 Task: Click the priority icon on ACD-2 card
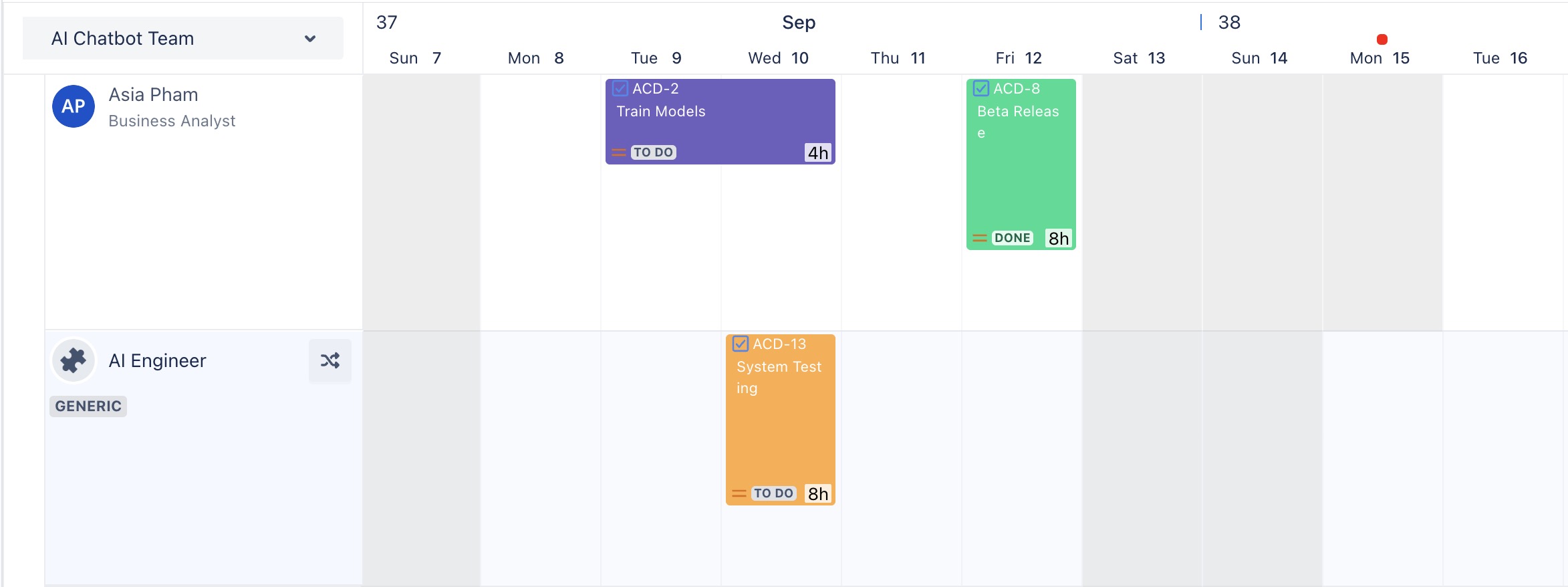point(619,153)
